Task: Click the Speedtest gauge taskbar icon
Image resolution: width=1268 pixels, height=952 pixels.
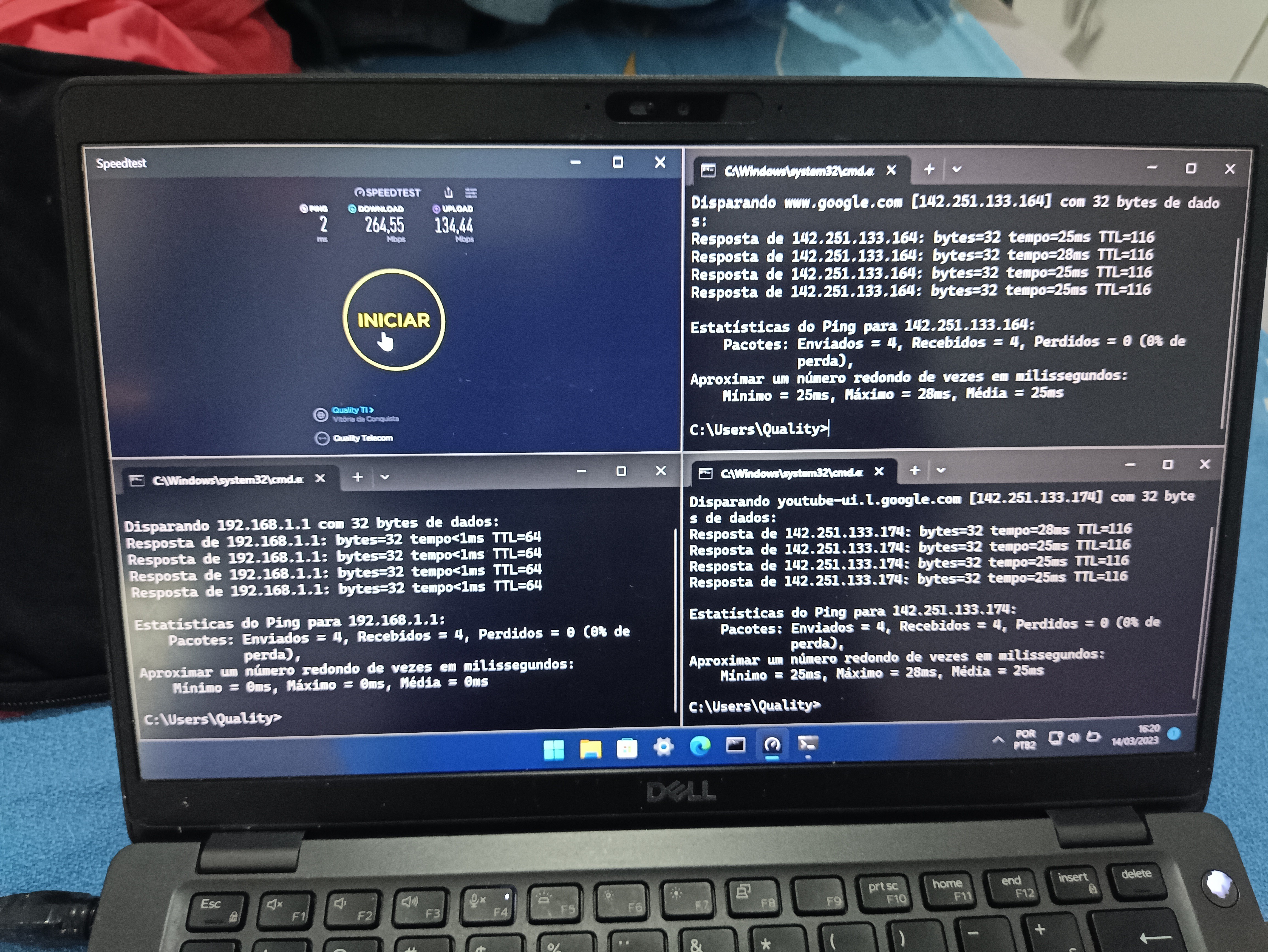Action: coord(772,744)
